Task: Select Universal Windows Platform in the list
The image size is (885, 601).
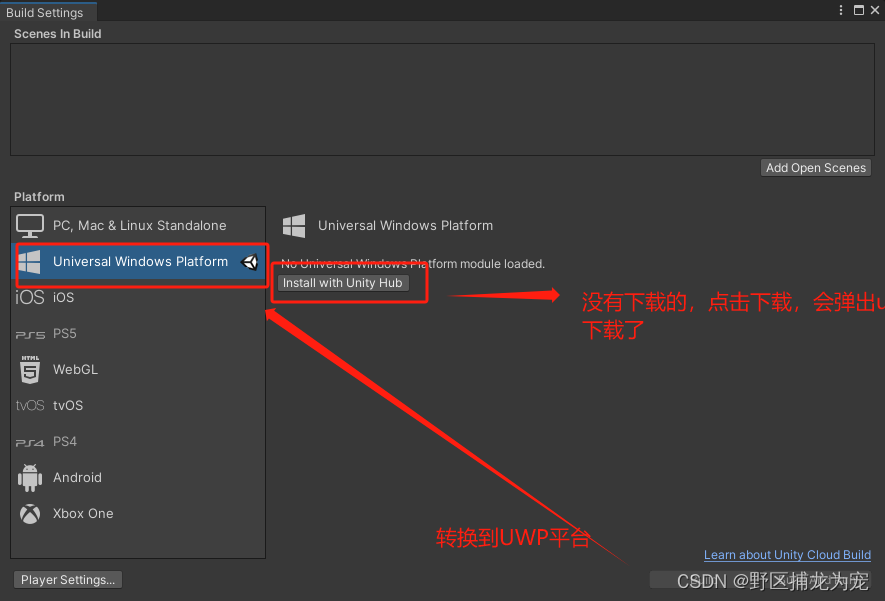Action: coord(138,262)
